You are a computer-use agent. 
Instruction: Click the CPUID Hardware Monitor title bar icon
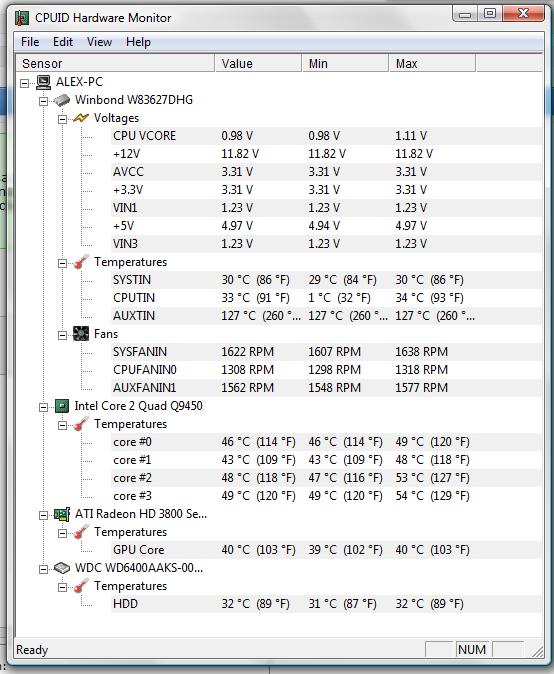pos(22,18)
